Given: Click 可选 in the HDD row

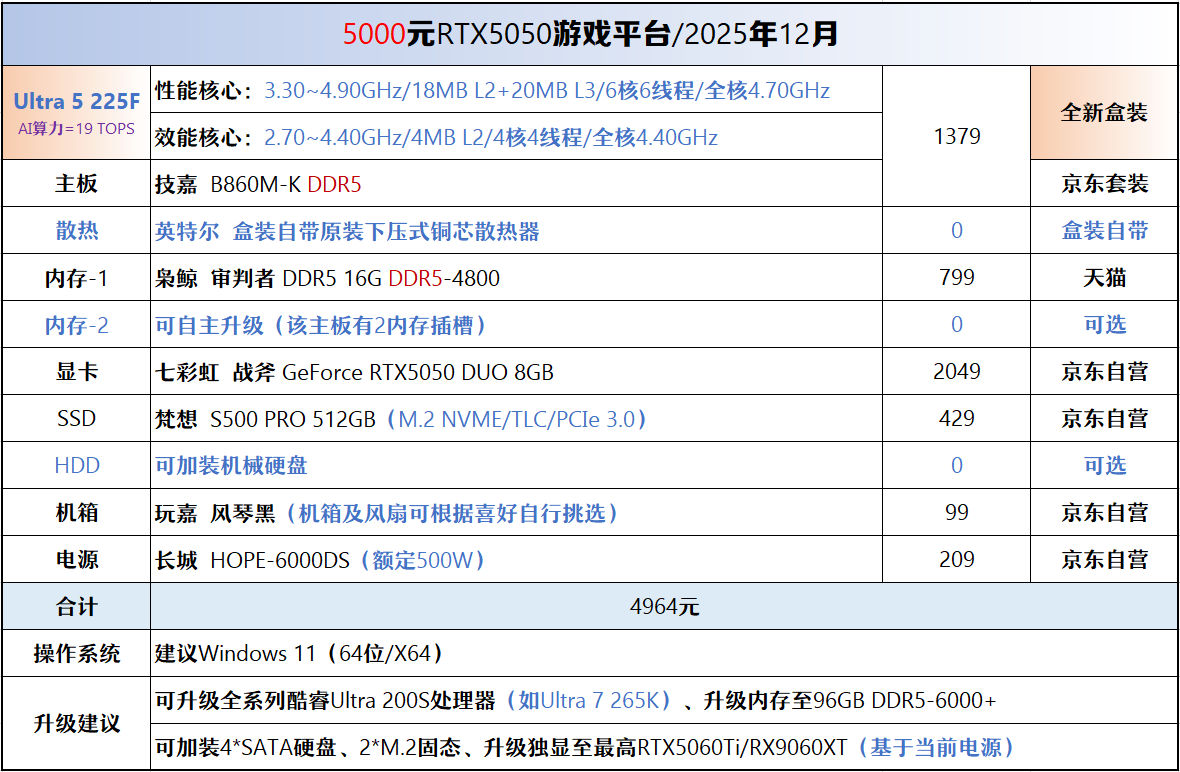Looking at the screenshot, I should tap(1104, 465).
